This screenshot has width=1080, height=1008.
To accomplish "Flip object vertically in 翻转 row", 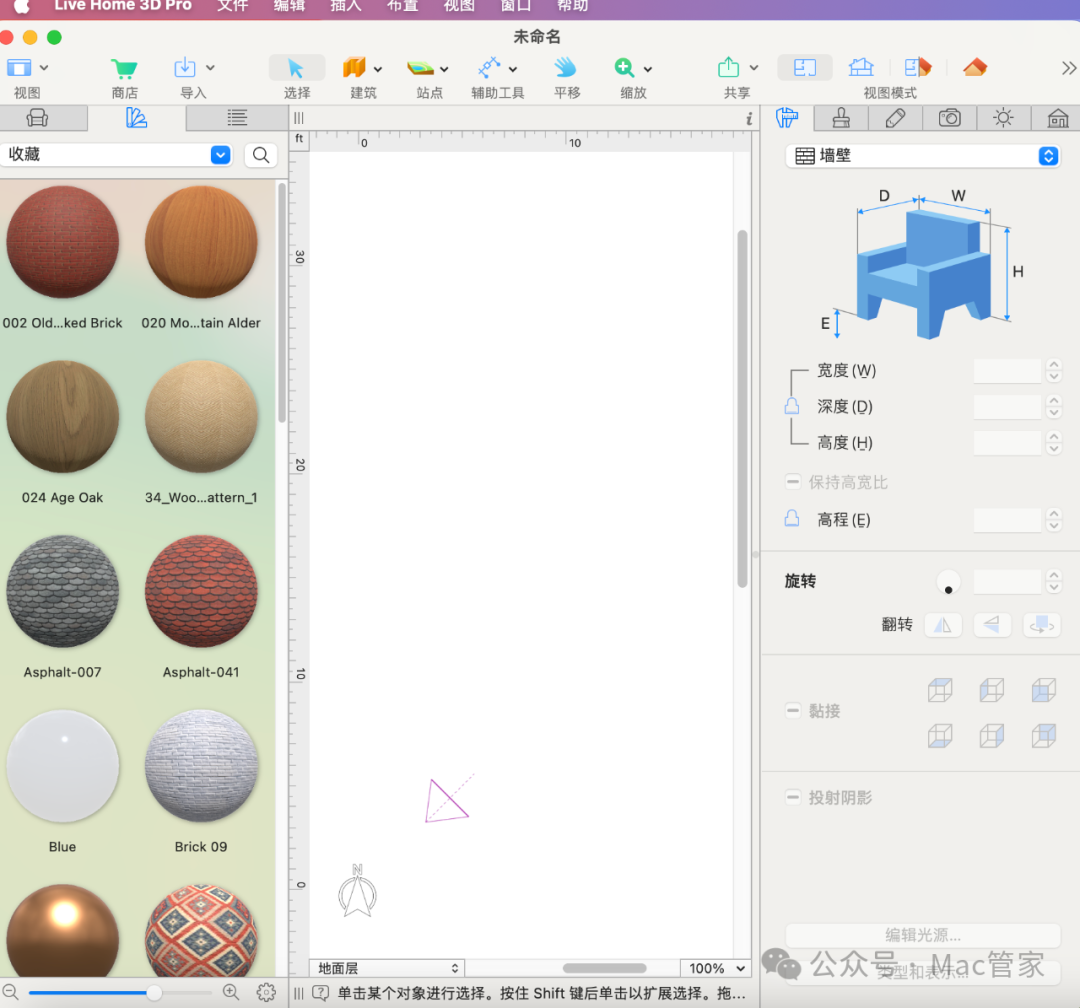I will pyautogui.click(x=992, y=625).
